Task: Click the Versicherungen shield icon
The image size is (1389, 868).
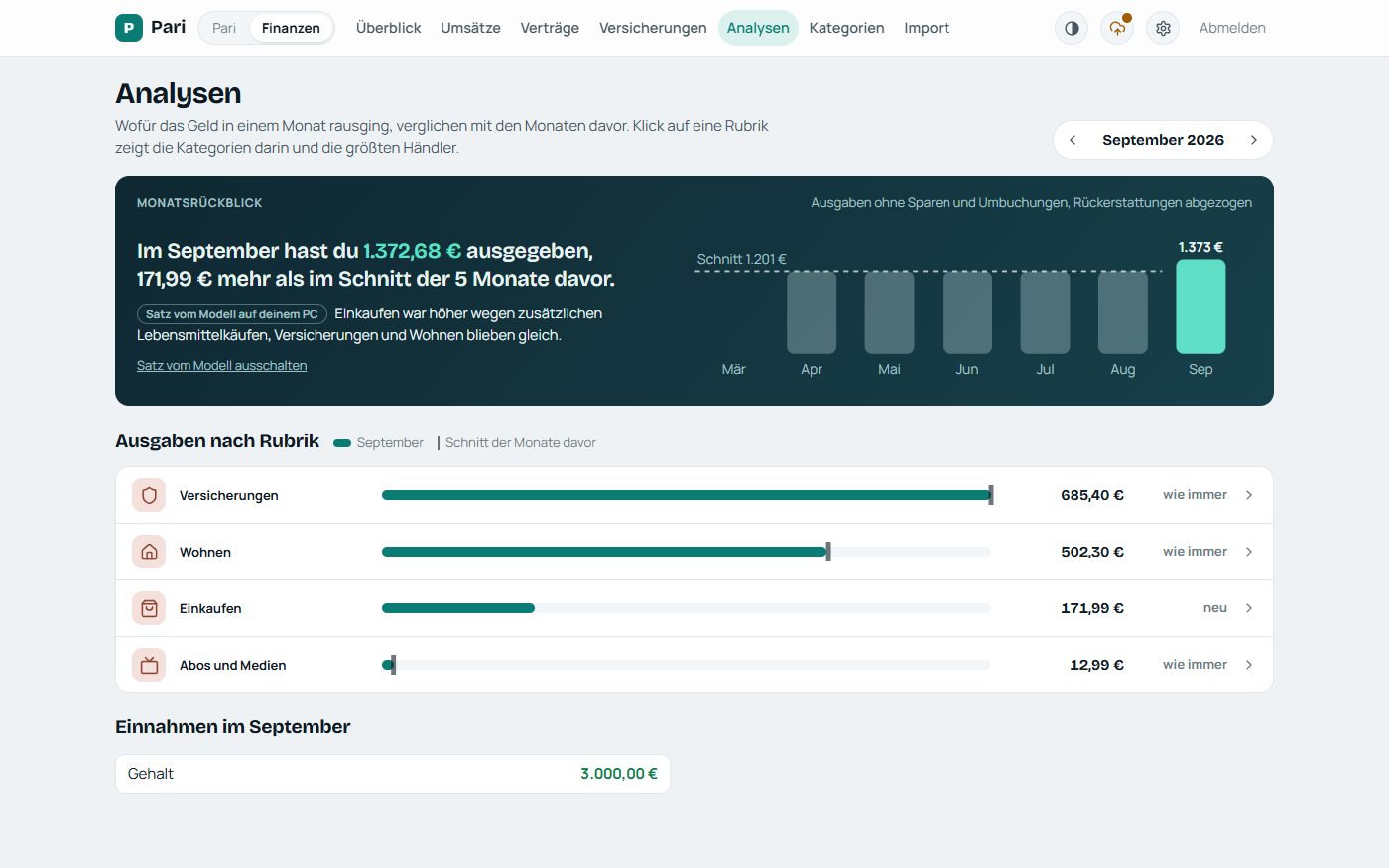Action: pyautogui.click(x=149, y=495)
